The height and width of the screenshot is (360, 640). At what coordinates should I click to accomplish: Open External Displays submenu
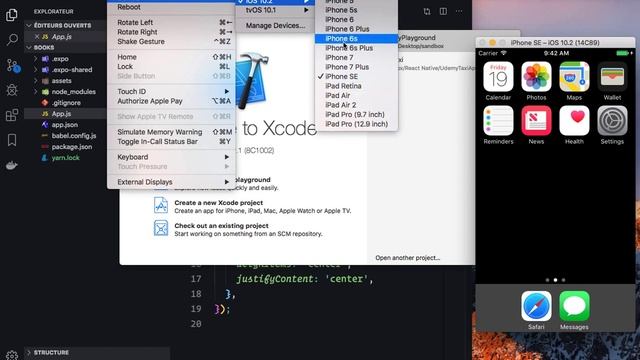tap(171, 182)
